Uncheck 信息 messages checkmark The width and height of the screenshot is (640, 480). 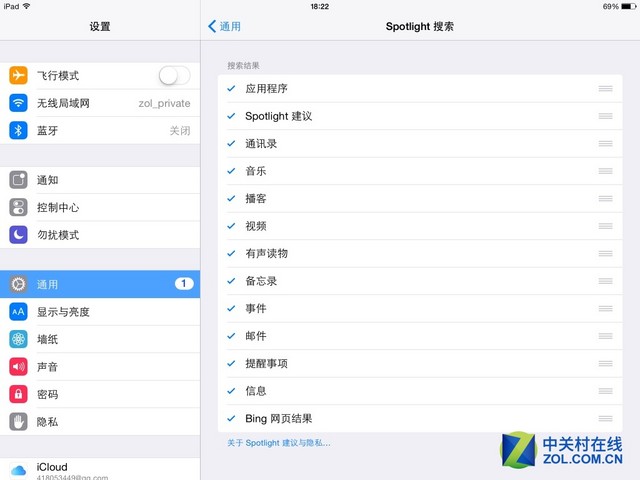(231, 391)
